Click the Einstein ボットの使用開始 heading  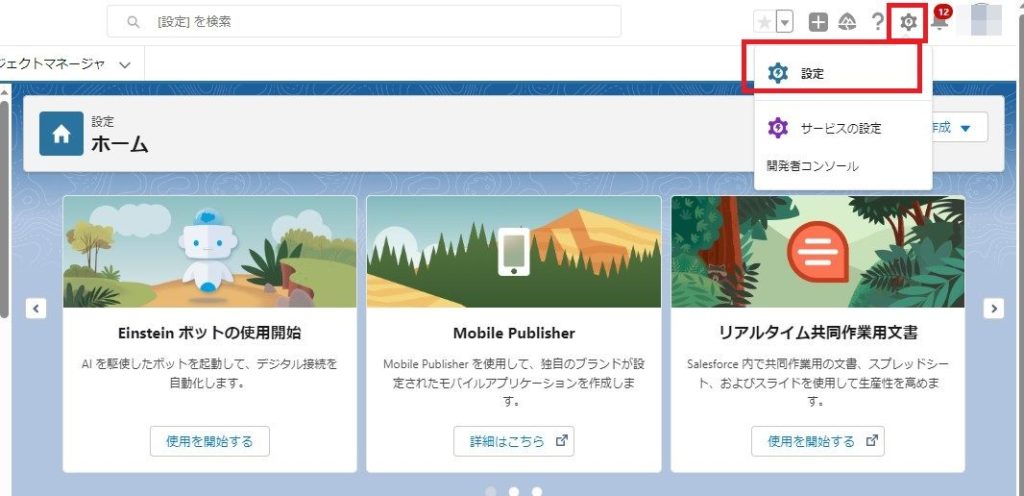[210, 333]
